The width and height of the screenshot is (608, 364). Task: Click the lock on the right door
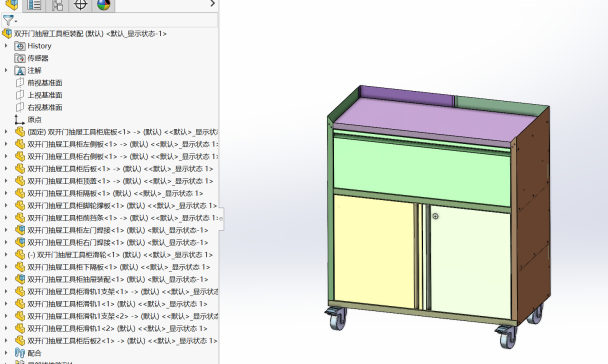tap(435, 216)
